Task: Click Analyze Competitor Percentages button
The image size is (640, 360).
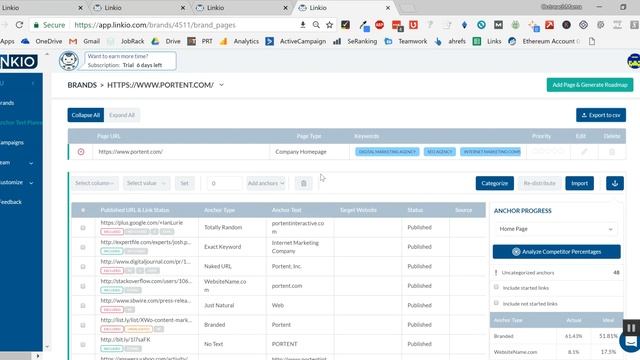Action: [x=557, y=252]
